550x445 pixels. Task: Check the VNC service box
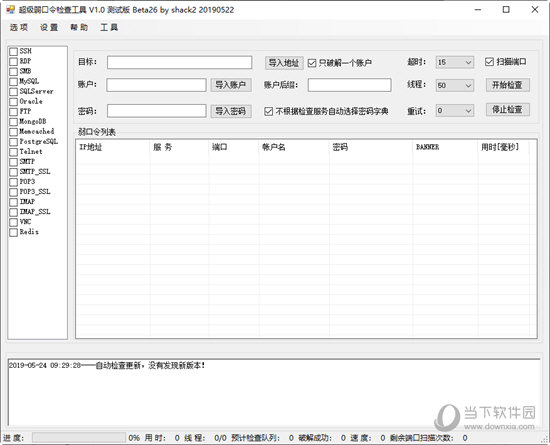pyautogui.click(x=13, y=222)
